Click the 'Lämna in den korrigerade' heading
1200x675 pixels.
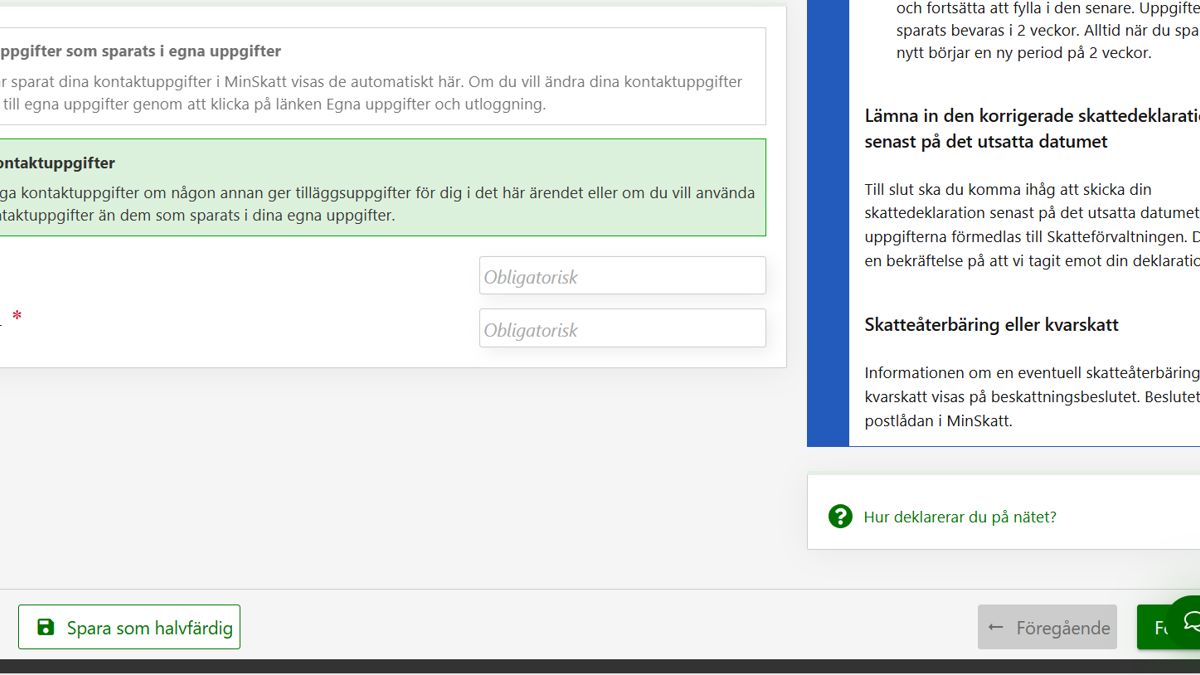pos(1030,128)
